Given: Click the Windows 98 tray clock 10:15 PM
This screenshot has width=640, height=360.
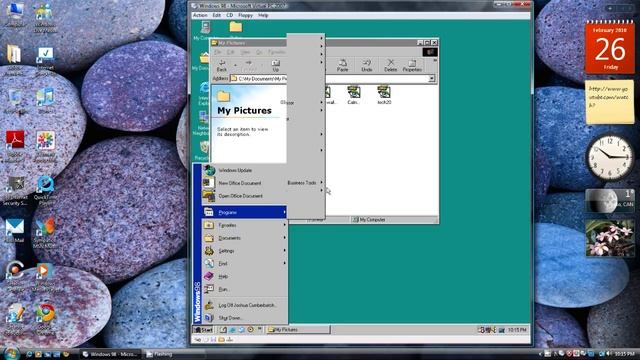Looking at the screenshot, I should pyautogui.click(x=517, y=330).
